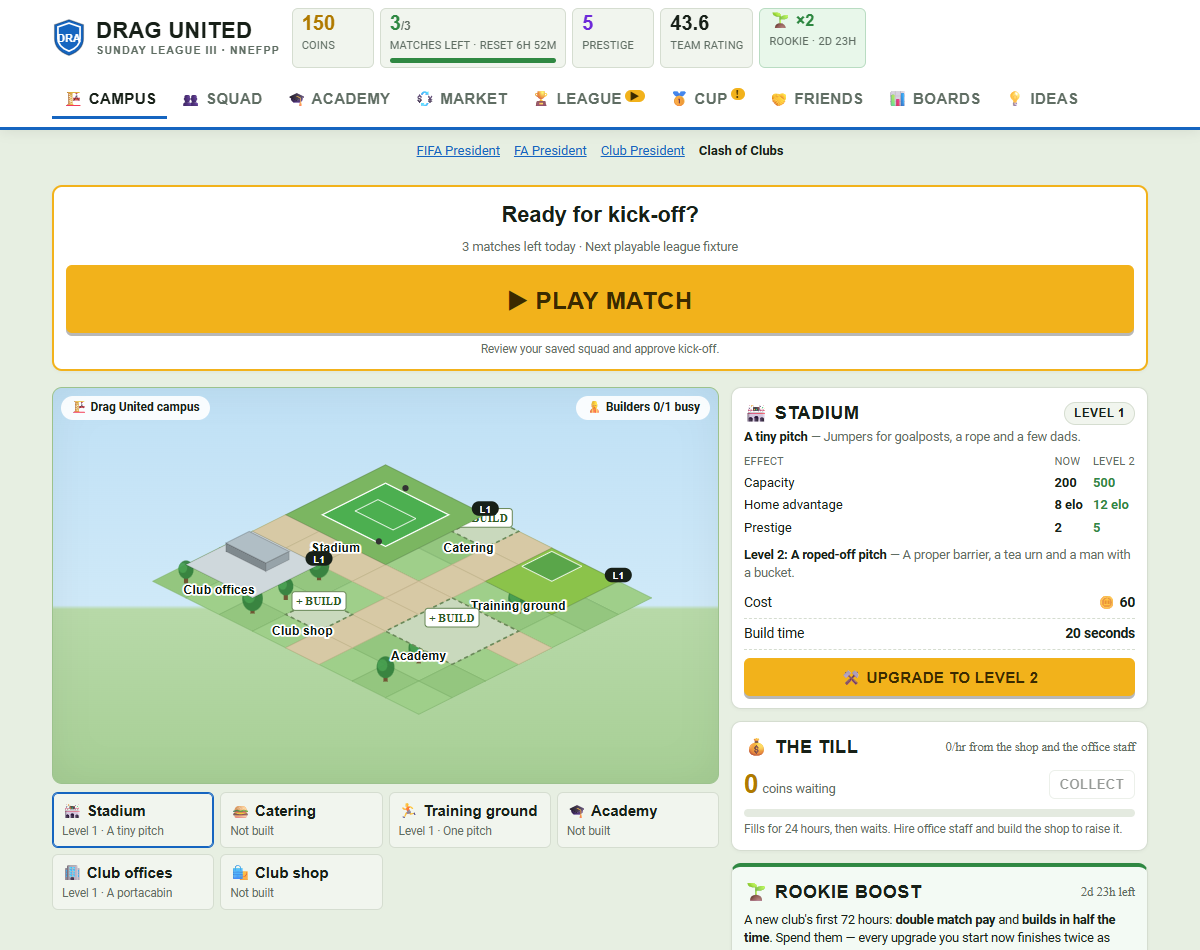Open the Campus tab
The width and height of the screenshot is (1200, 950).
point(110,99)
